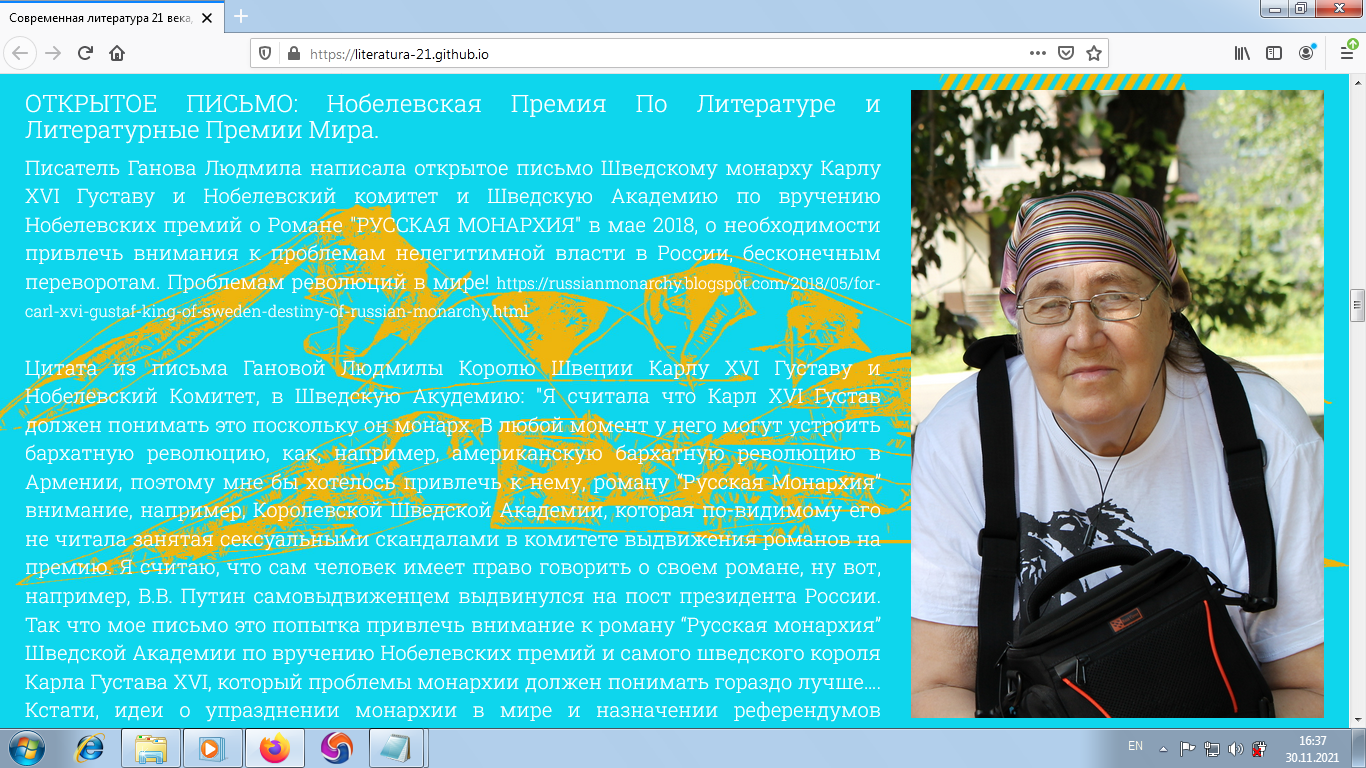
Task: Select the Современная литература 21 века tab
Action: pos(100,16)
